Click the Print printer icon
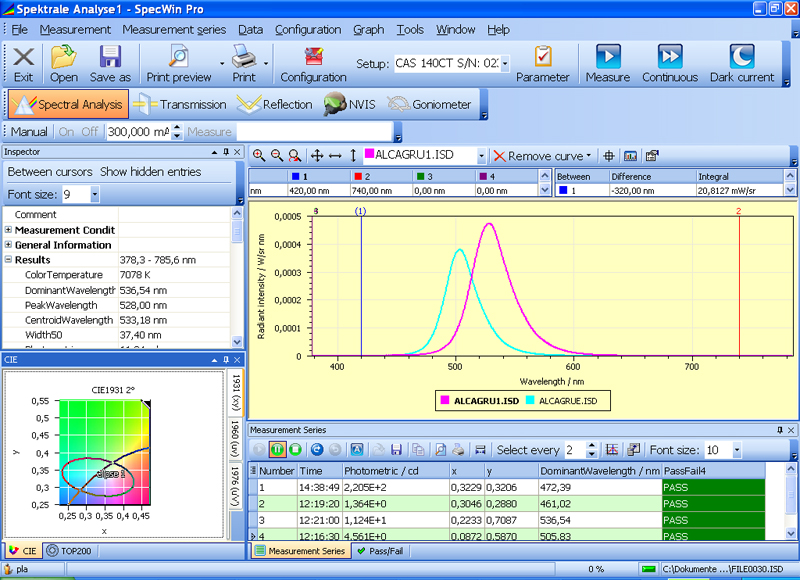This screenshot has width=800, height=580. pyautogui.click(x=244, y=57)
